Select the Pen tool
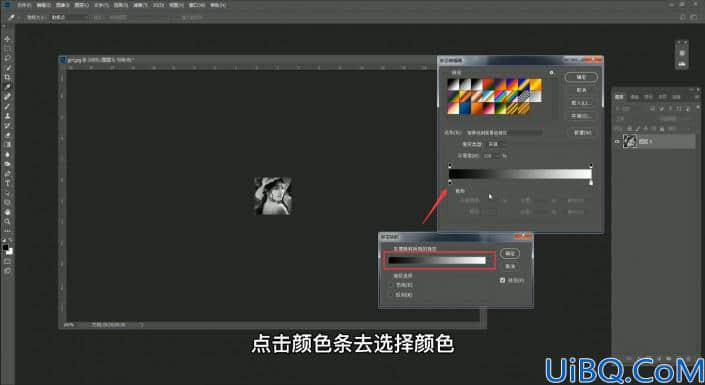Screen dimensions: 705x385 [x=7, y=174]
